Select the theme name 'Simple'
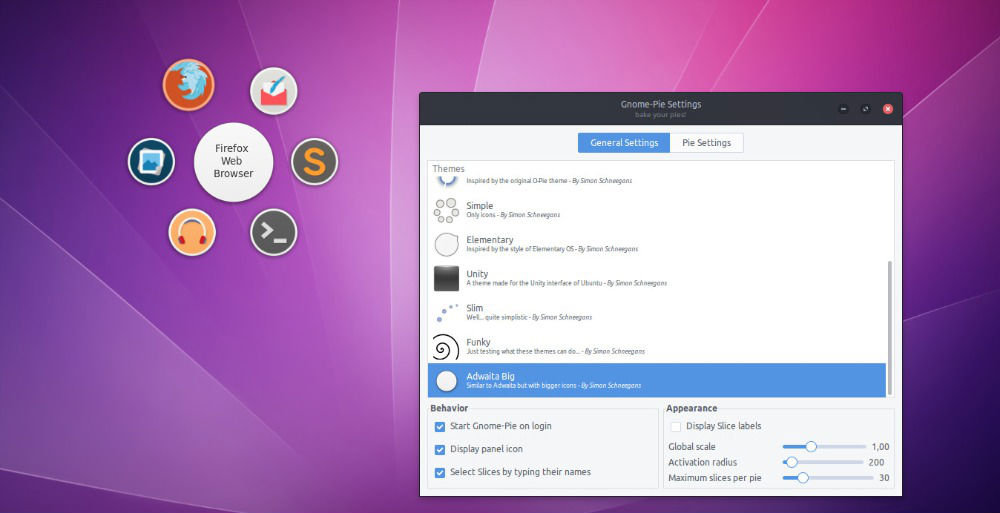This screenshot has height=513, width=1000. click(480, 205)
